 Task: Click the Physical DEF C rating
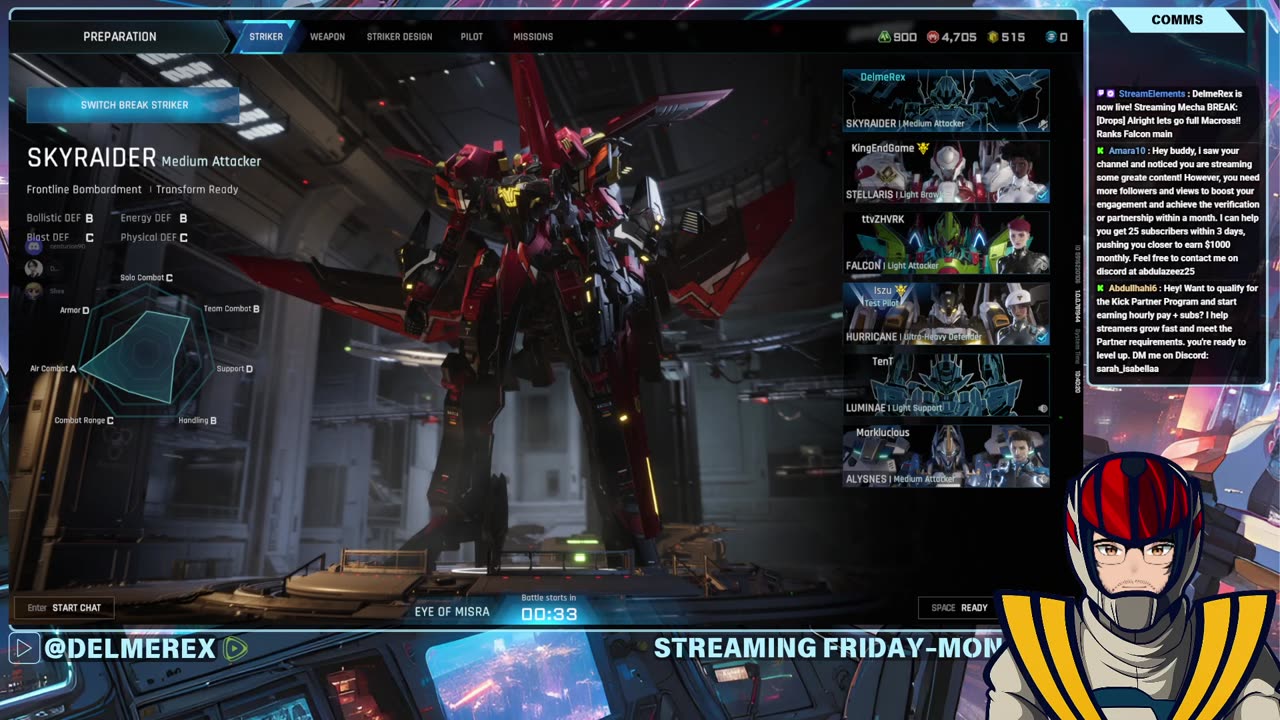pos(154,238)
